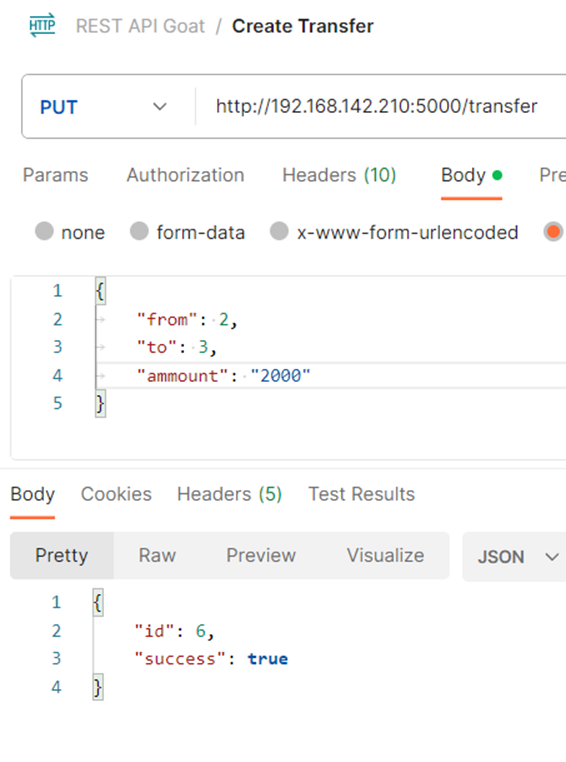Click the request URL field

(x=381, y=106)
